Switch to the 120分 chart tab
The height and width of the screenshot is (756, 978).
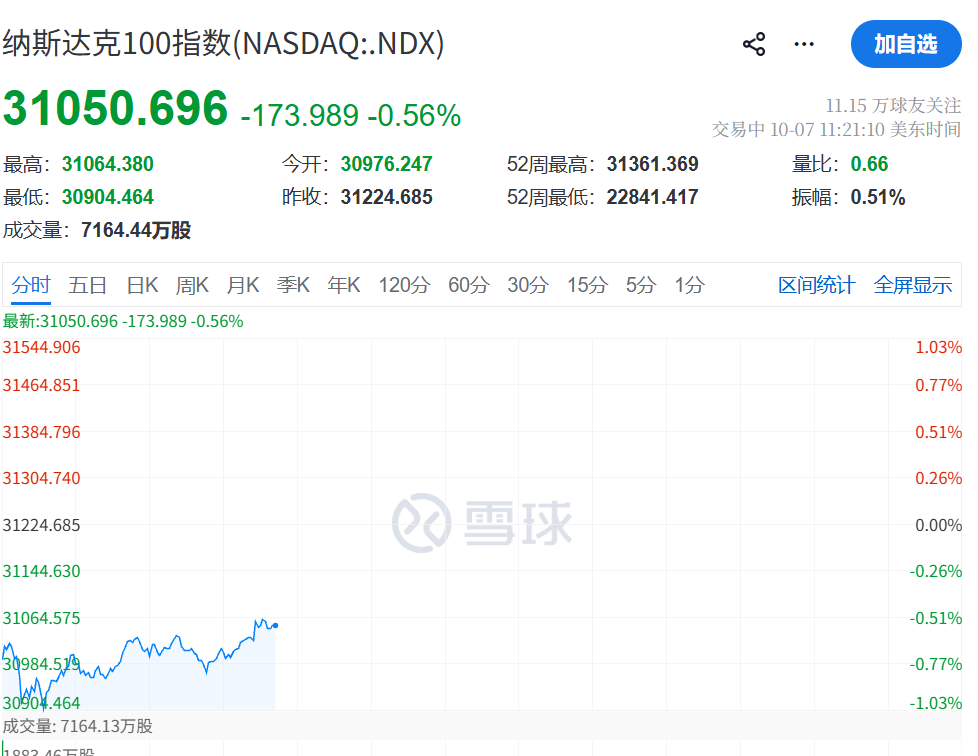click(x=404, y=285)
